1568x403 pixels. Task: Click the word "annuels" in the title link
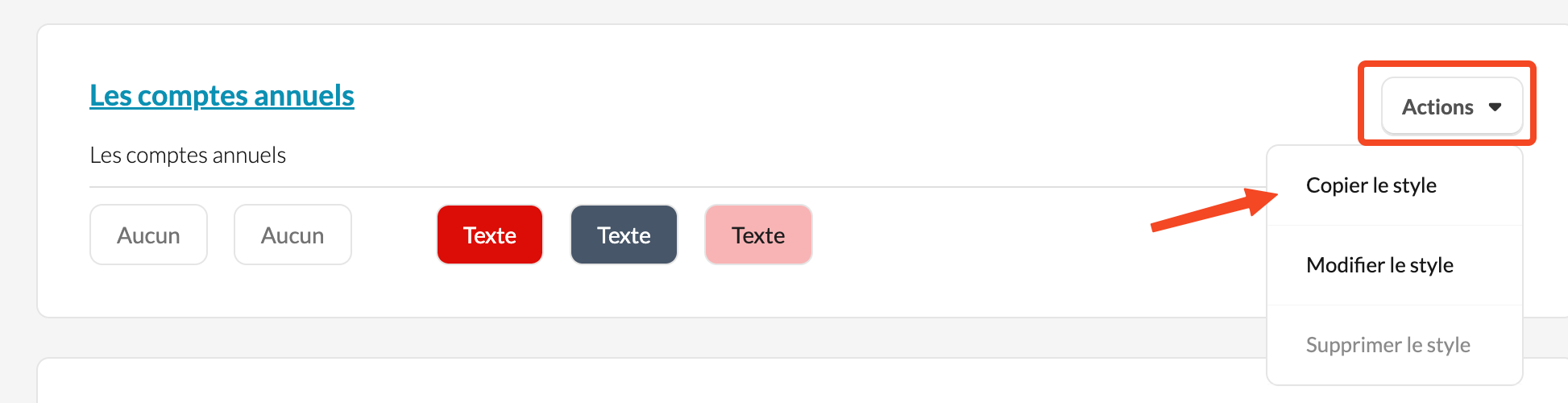tap(304, 96)
